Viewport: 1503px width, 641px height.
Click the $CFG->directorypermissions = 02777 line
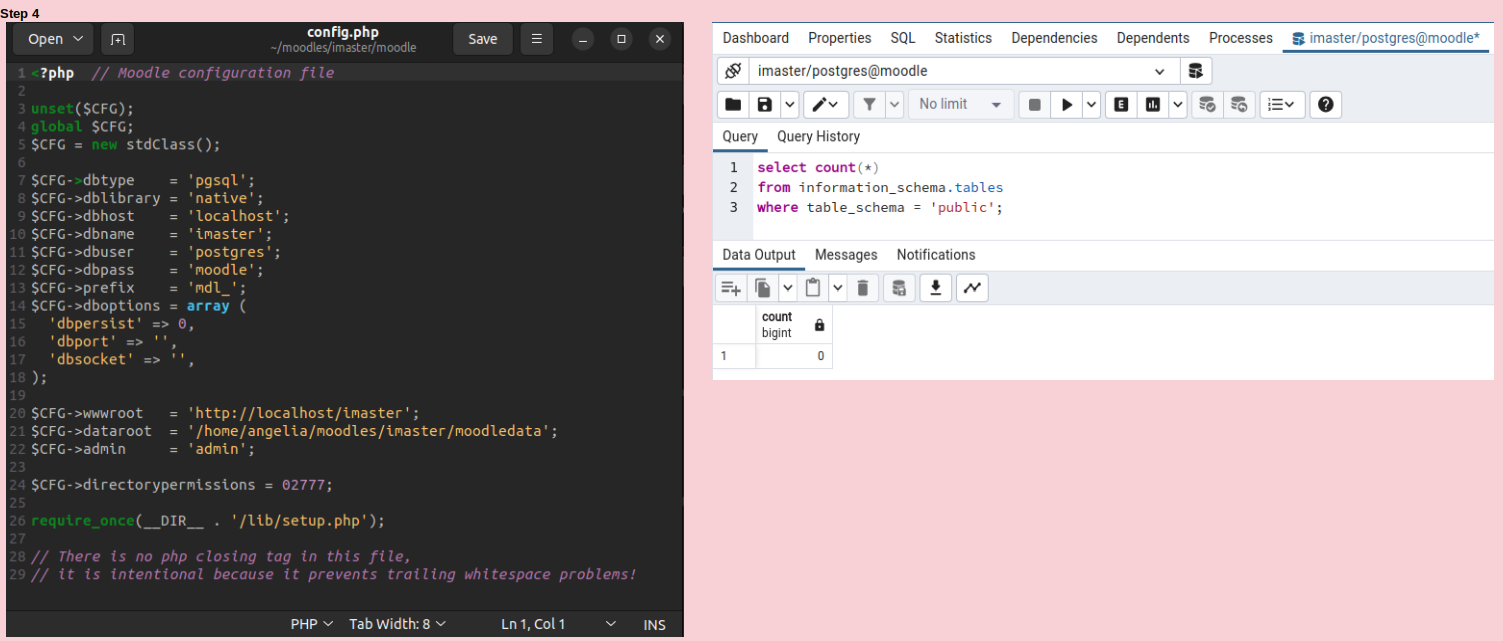tap(181, 485)
